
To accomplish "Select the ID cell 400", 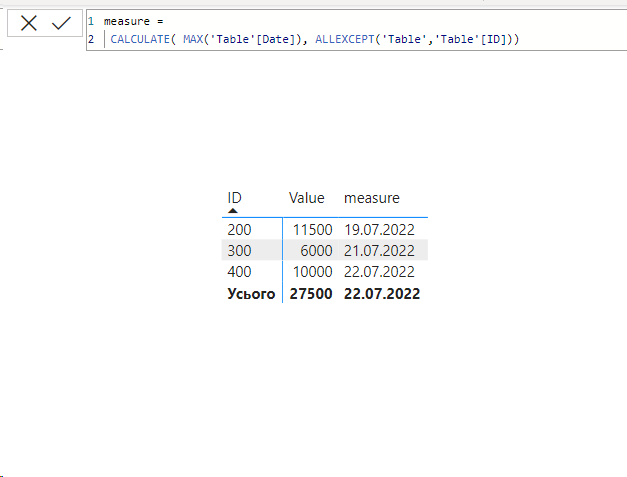I will [x=239, y=272].
